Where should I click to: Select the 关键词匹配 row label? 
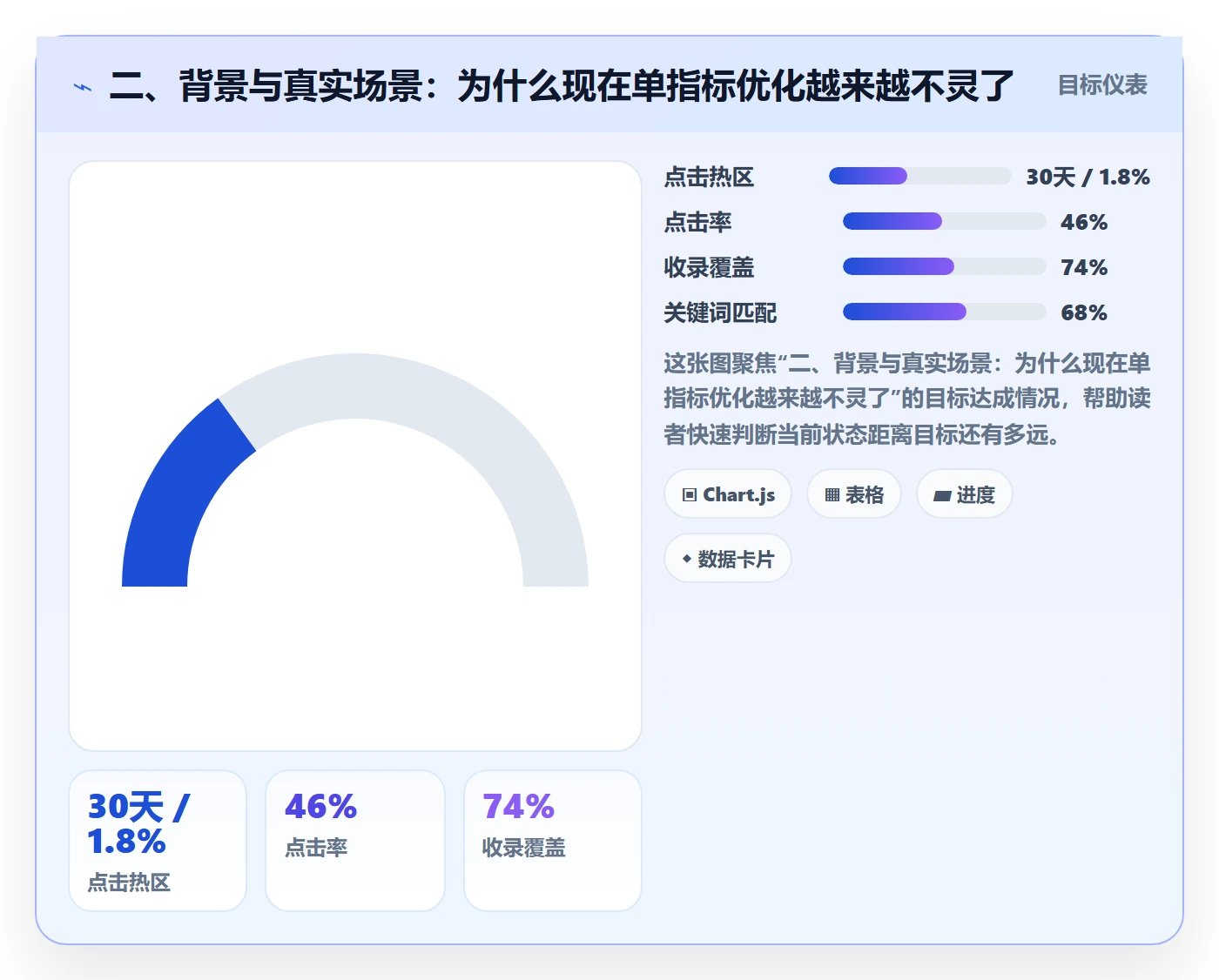[720, 312]
